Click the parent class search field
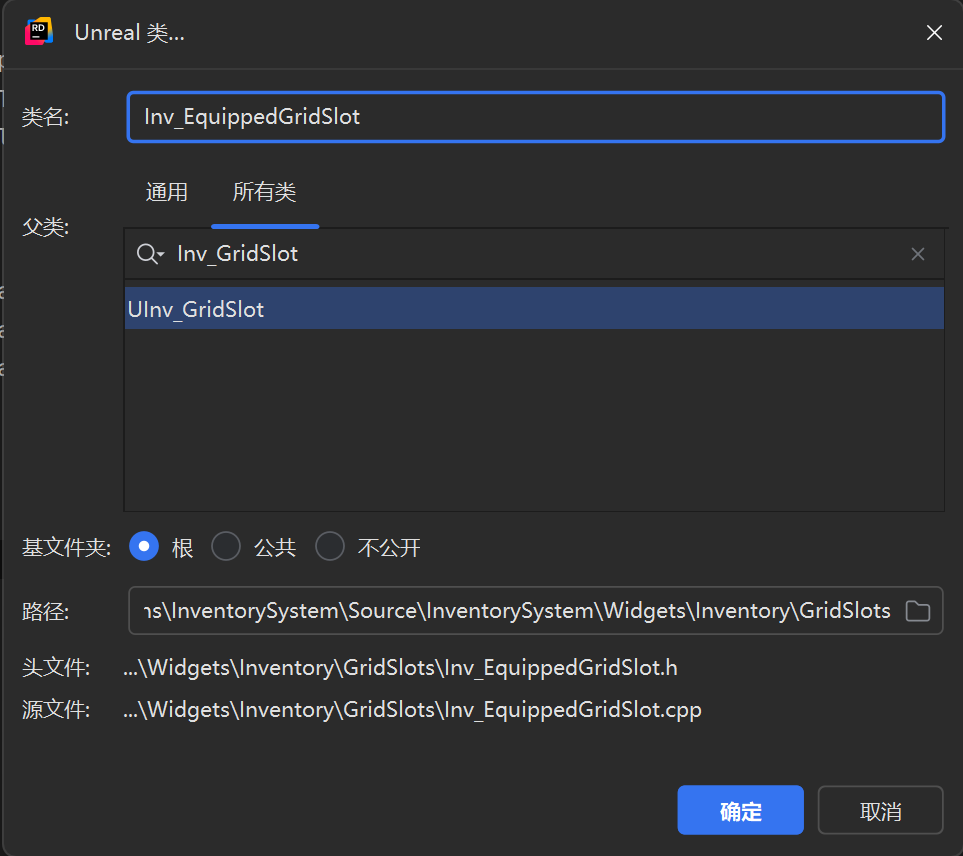 tap(530, 254)
